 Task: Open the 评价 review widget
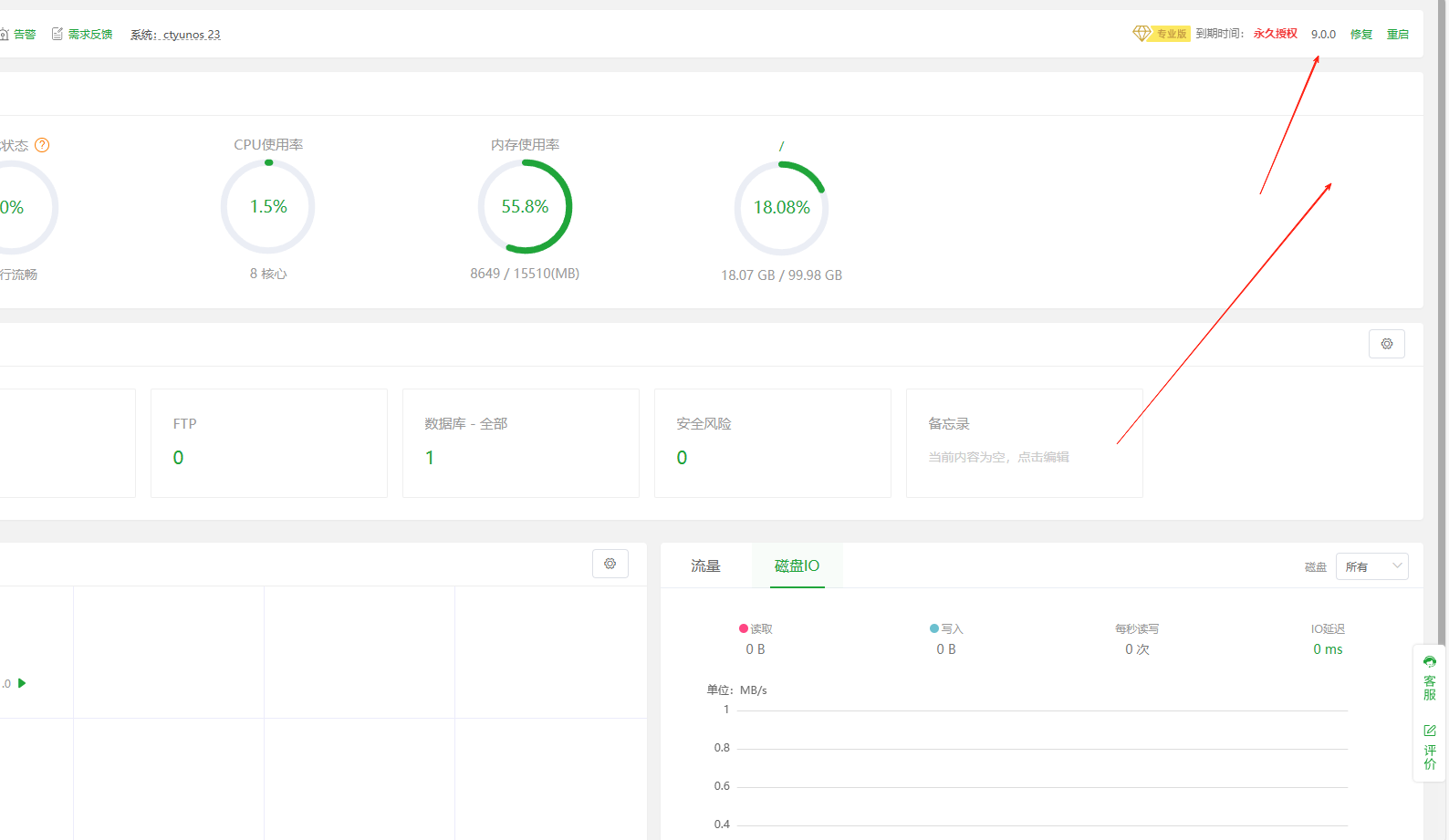[1430, 748]
